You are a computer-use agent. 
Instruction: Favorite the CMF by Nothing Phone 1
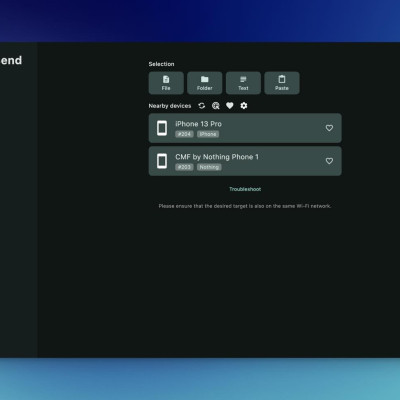pyautogui.click(x=329, y=161)
